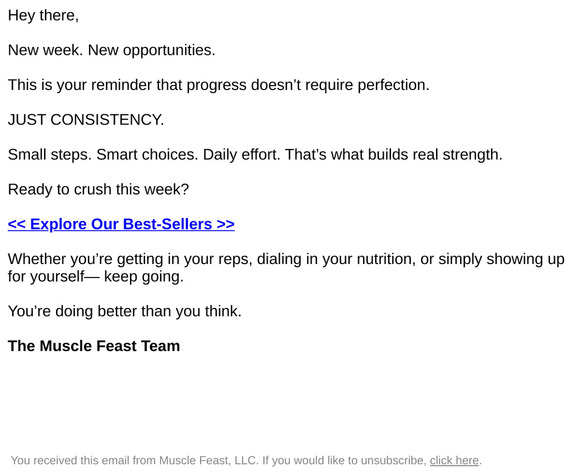Click the '>>' arrows after Best-Sellers
Viewport: 580px width, 471px height.
click(226, 225)
